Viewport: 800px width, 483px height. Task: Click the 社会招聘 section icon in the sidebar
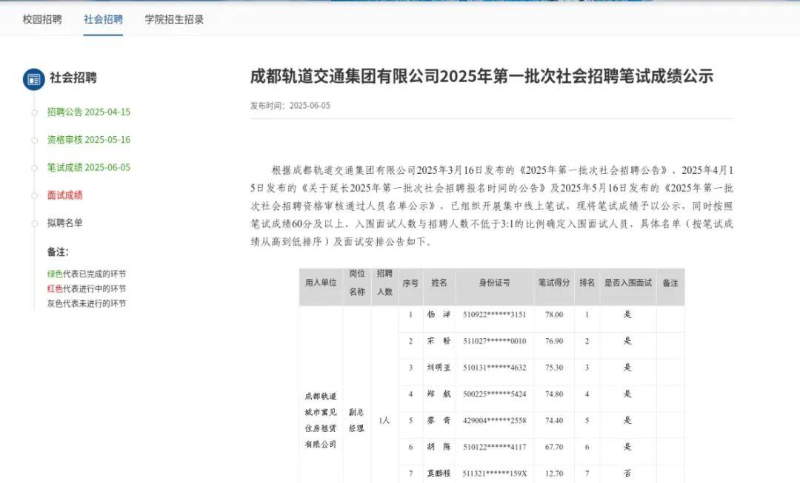click(x=34, y=79)
